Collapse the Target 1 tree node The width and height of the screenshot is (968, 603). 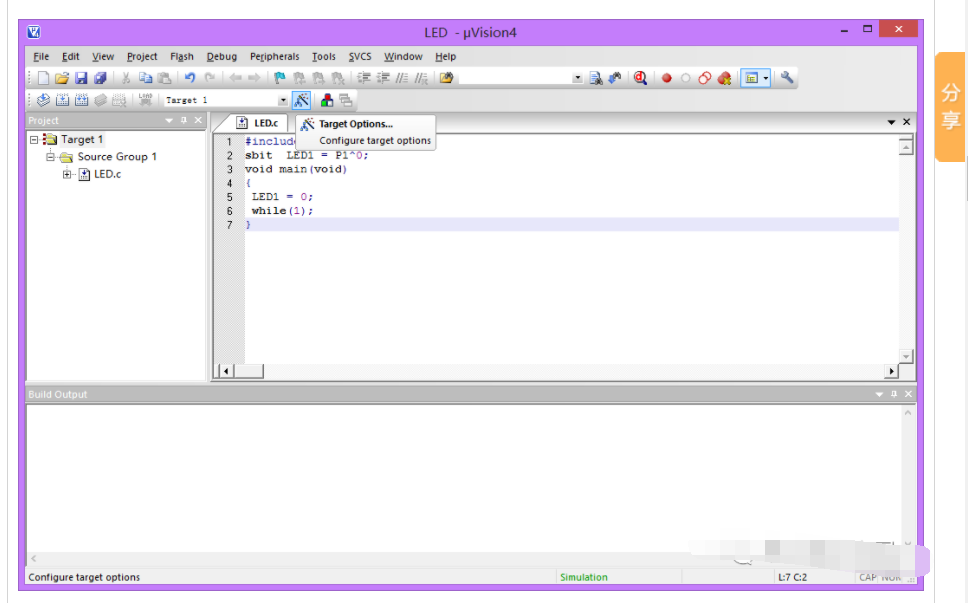(35, 139)
